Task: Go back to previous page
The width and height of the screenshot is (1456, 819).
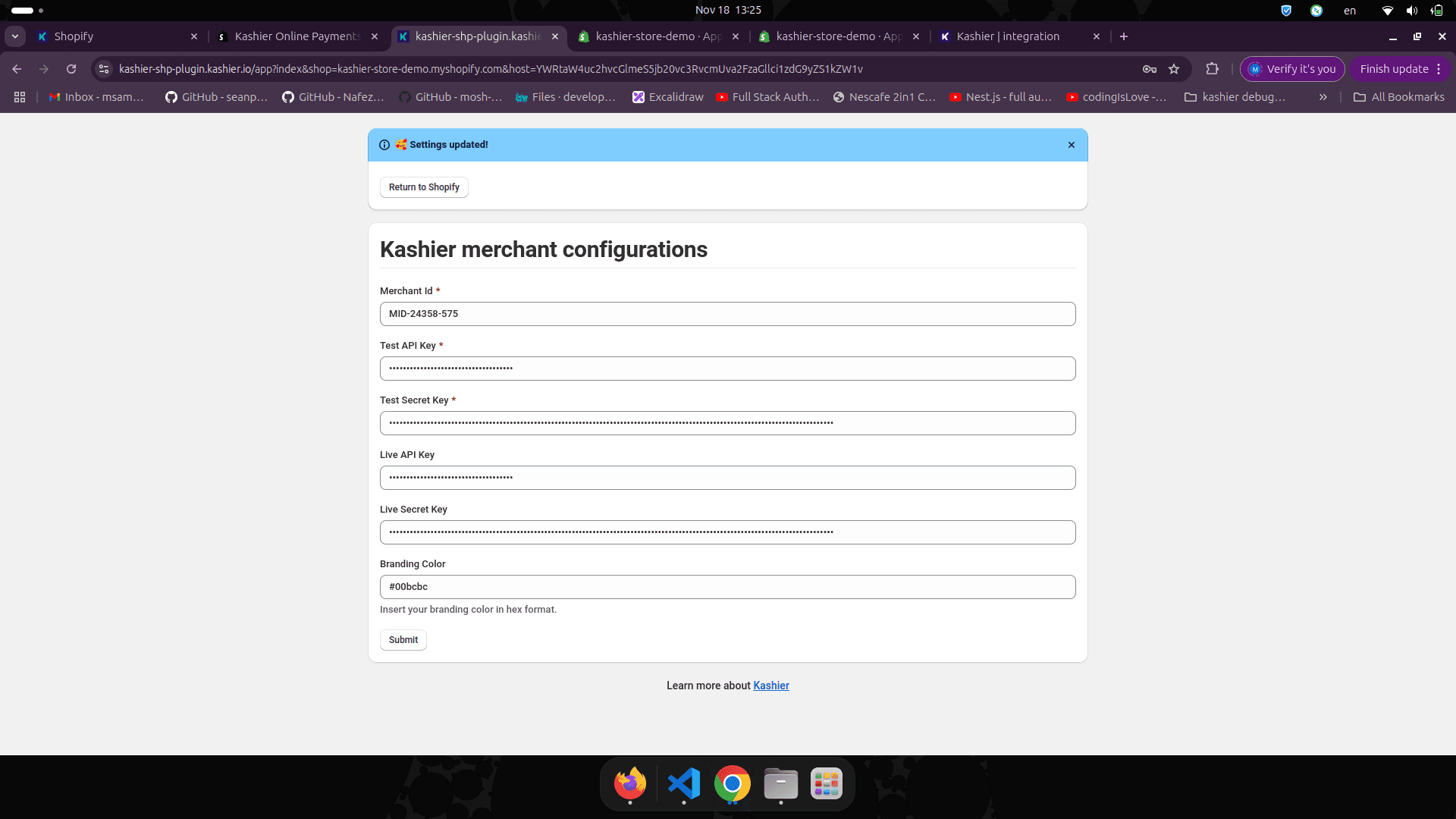Action: click(x=17, y=69)
